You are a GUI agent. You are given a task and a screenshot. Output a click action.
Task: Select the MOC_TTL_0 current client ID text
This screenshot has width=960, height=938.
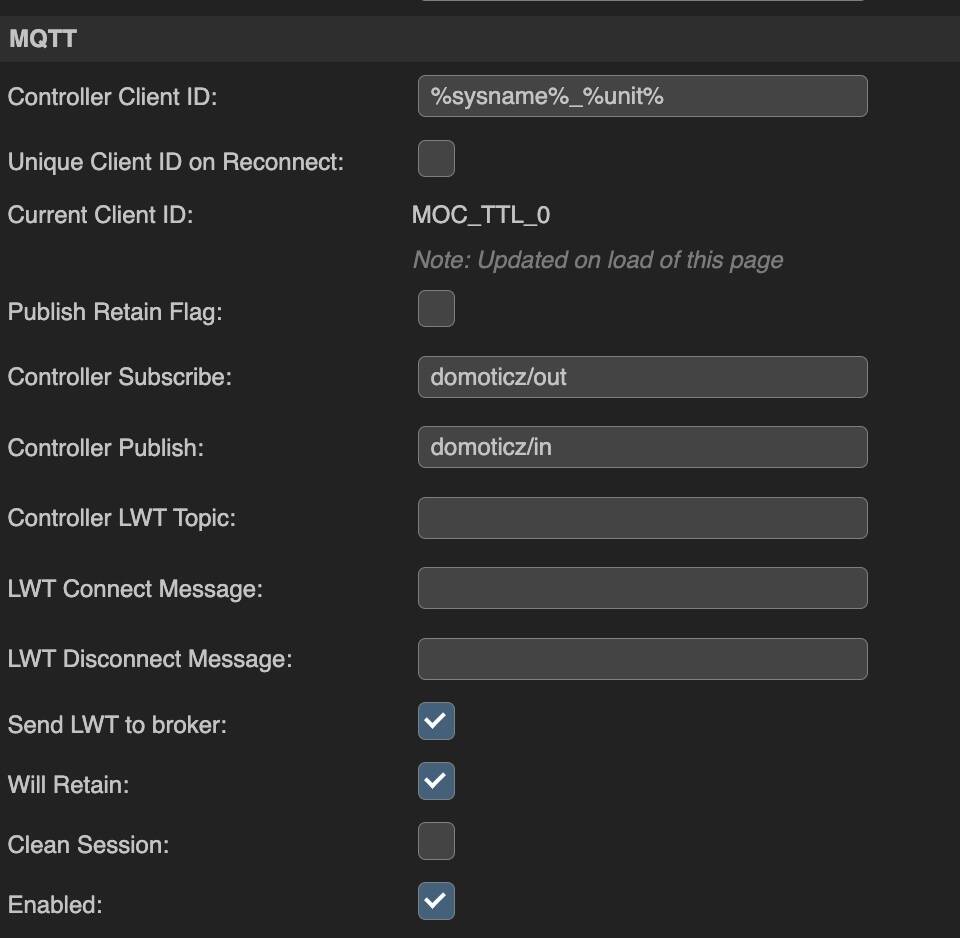pos(481,215)
